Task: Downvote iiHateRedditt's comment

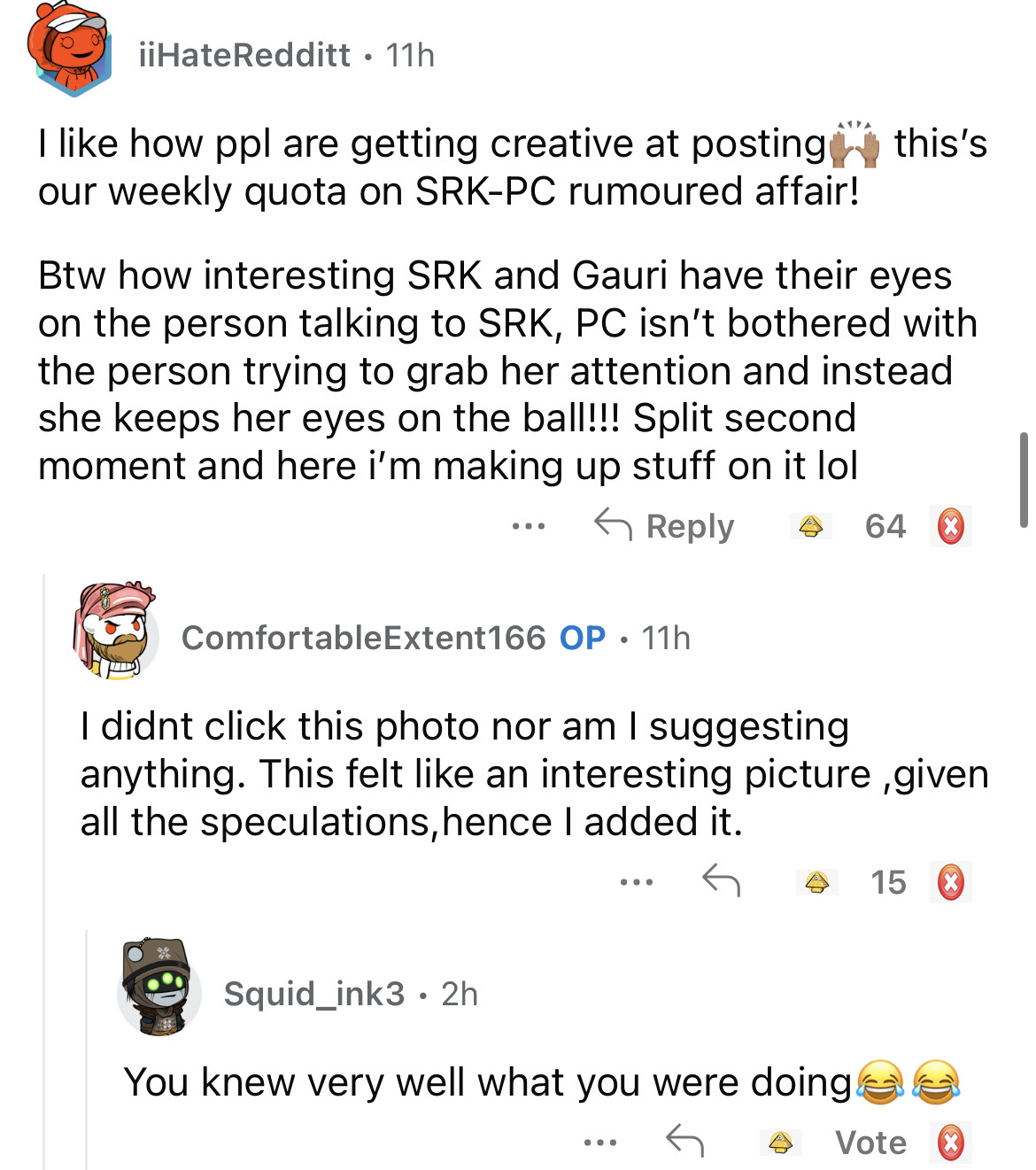Action: [951, 527]
